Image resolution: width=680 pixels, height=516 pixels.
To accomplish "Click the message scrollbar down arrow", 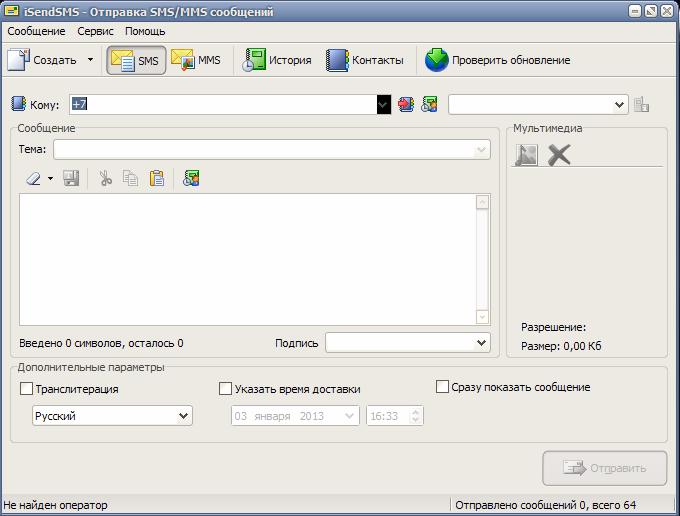I will (x=482, y=317).
